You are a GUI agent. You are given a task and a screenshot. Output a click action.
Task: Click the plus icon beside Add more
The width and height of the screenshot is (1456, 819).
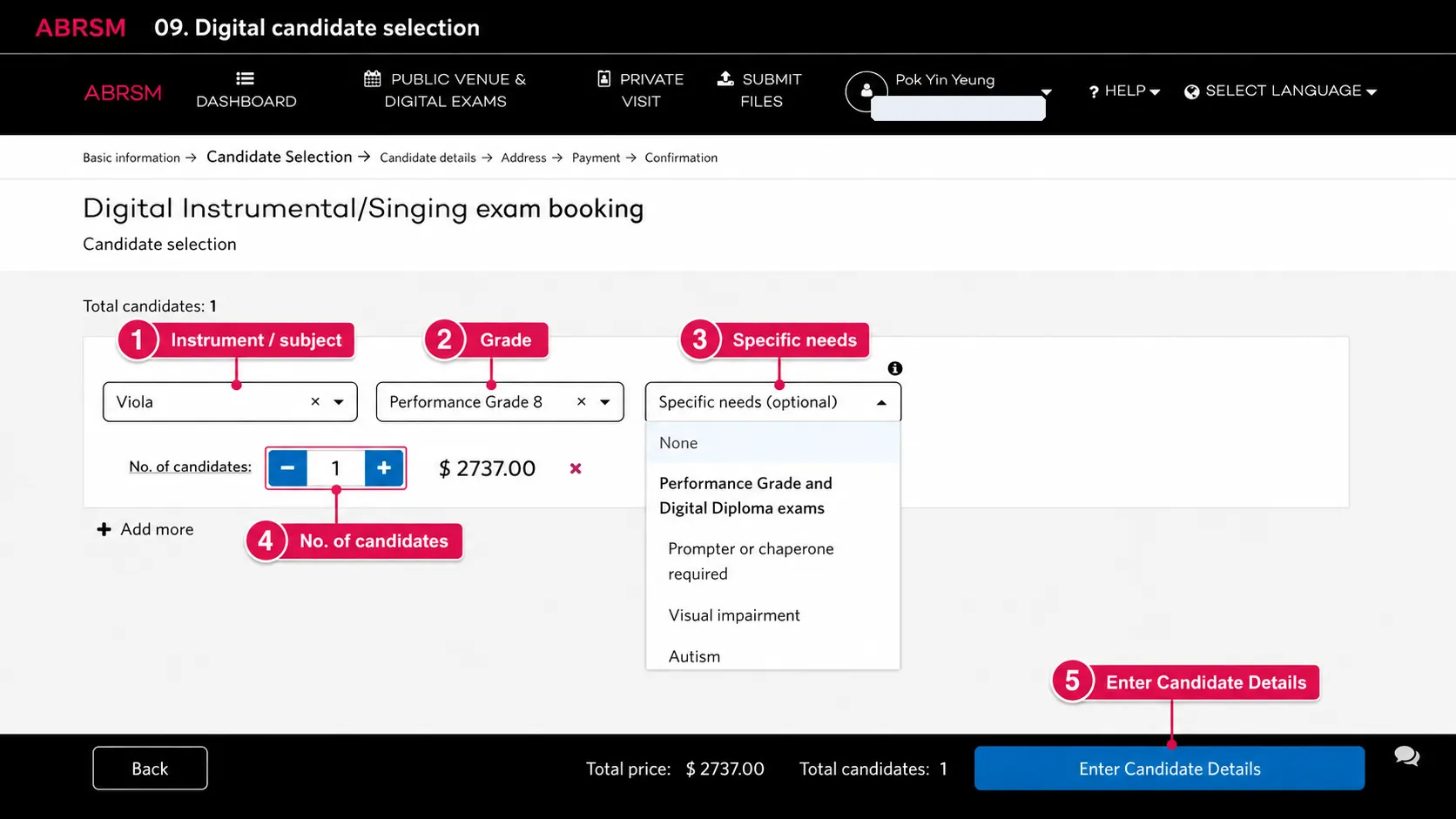104,529
